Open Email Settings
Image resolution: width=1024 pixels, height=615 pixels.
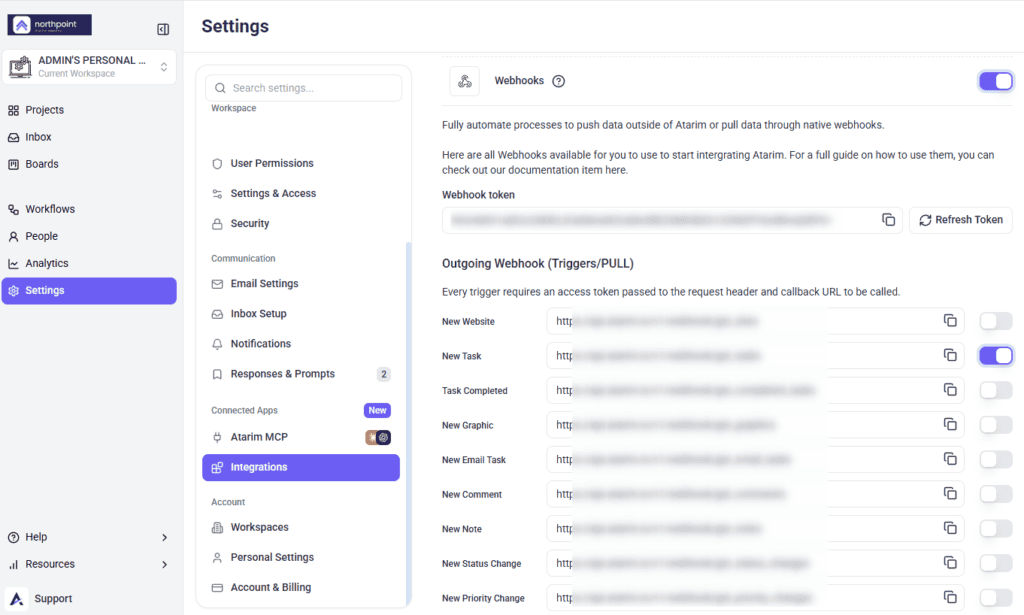pyautogui.click(x=301, y=283)
